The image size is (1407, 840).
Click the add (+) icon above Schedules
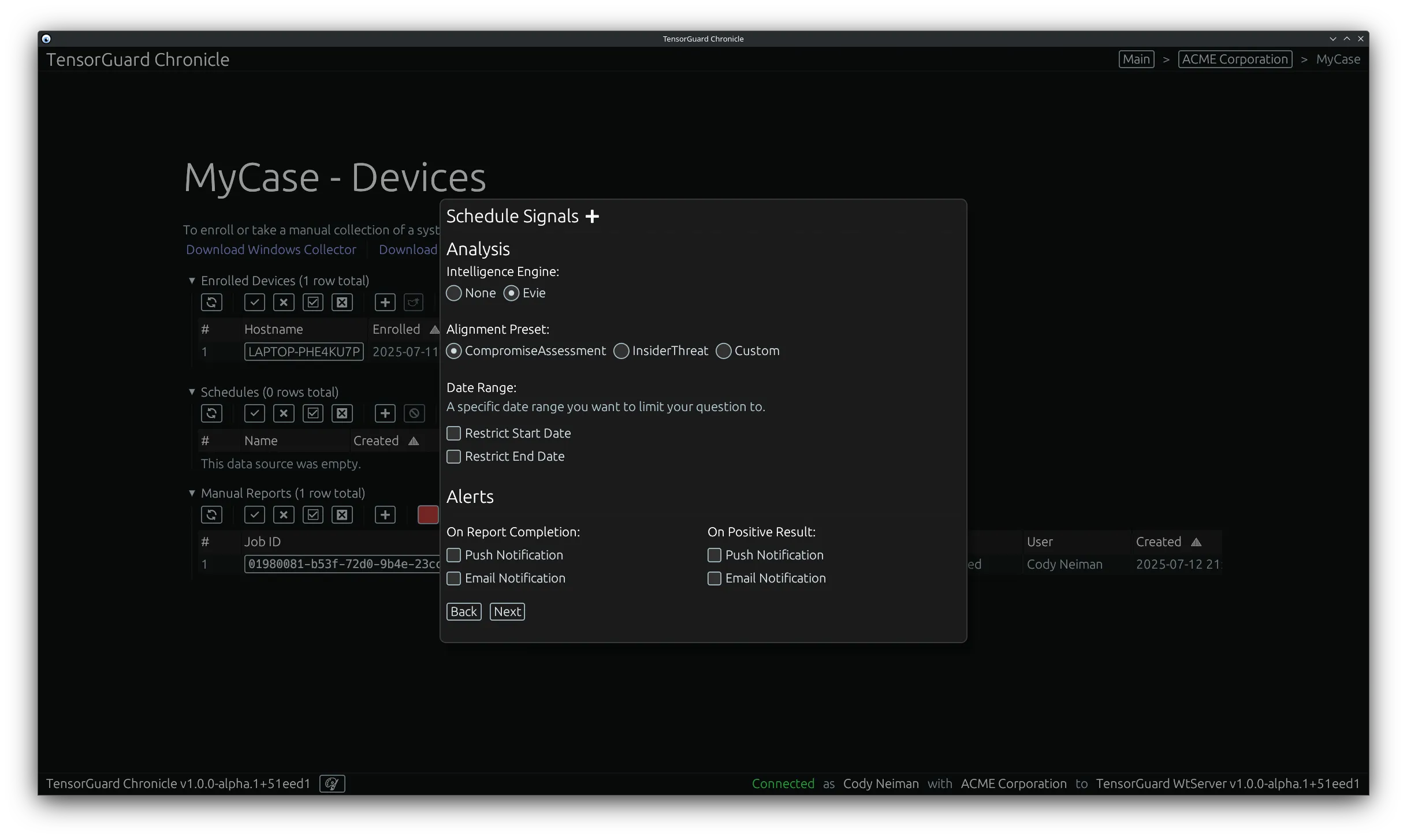[385, 413]
